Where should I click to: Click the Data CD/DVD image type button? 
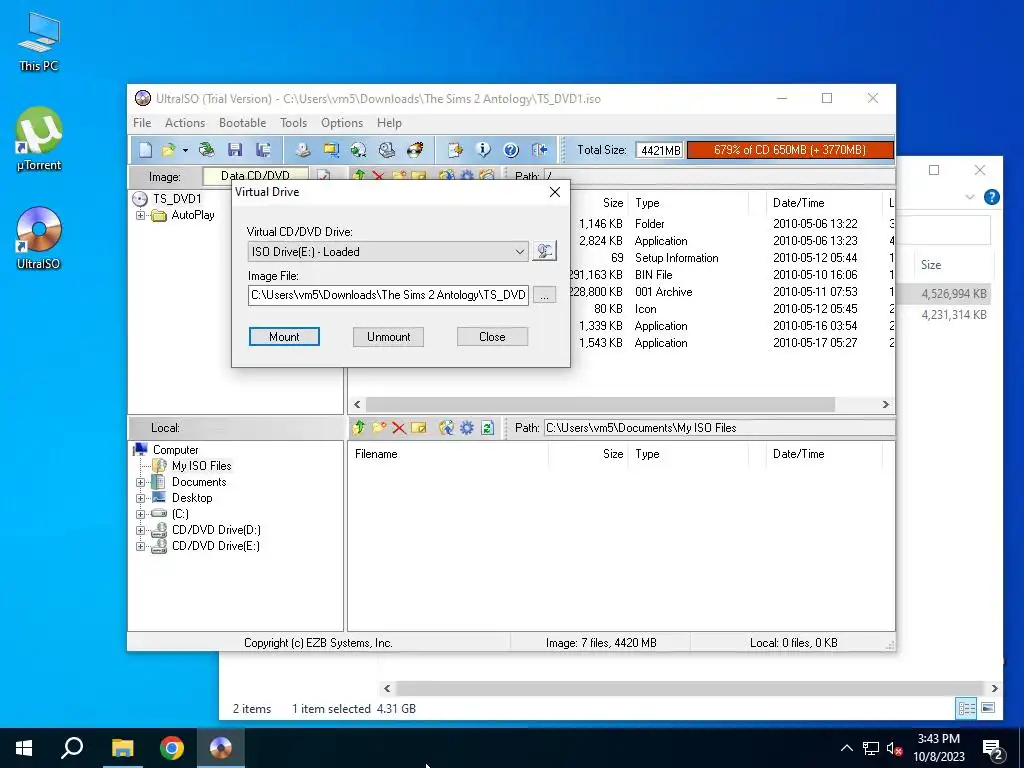(x=255, y=176)
